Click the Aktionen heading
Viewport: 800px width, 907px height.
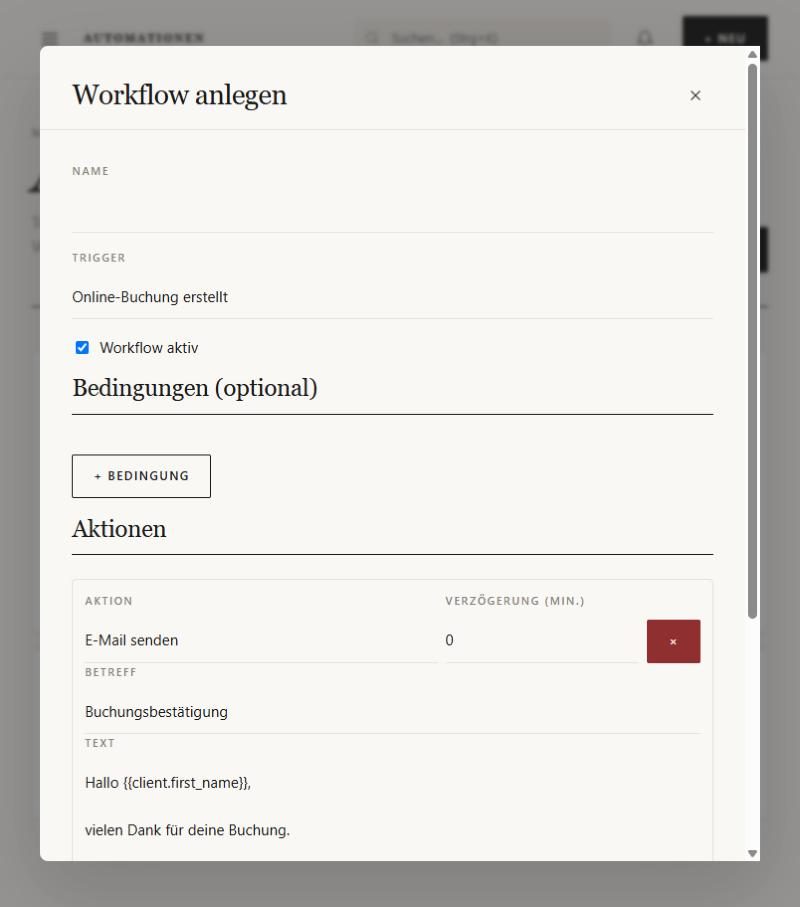point(119,529)
